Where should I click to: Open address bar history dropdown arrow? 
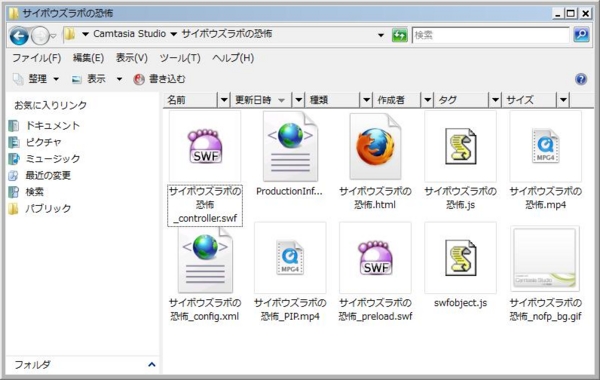381,35
